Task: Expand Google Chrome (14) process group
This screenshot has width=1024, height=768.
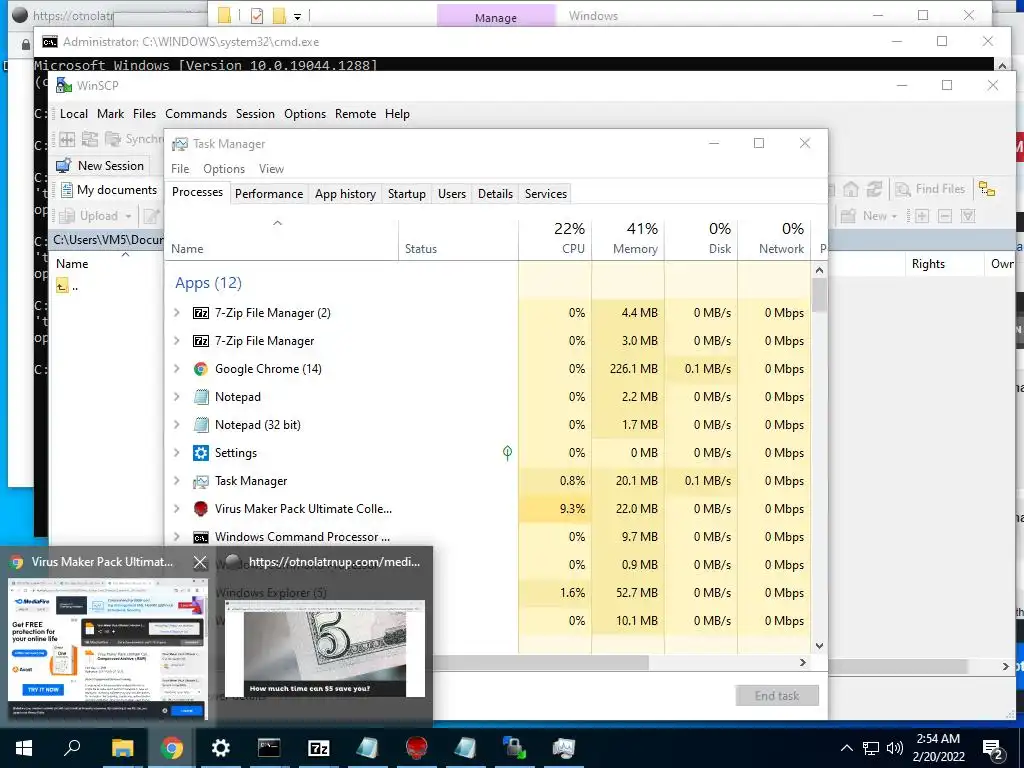Action: pyautogui.click(x=176, y=369)
